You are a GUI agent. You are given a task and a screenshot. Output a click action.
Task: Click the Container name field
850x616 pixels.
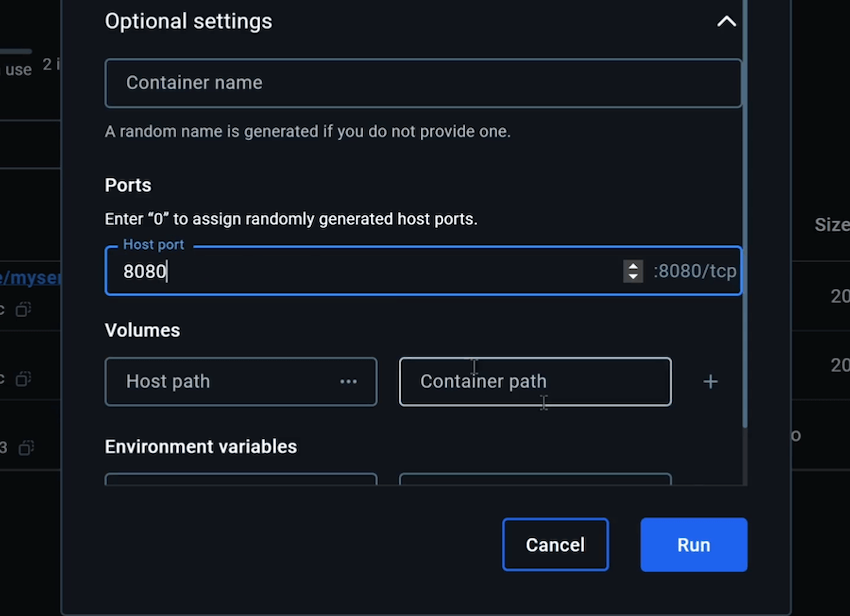423,83
